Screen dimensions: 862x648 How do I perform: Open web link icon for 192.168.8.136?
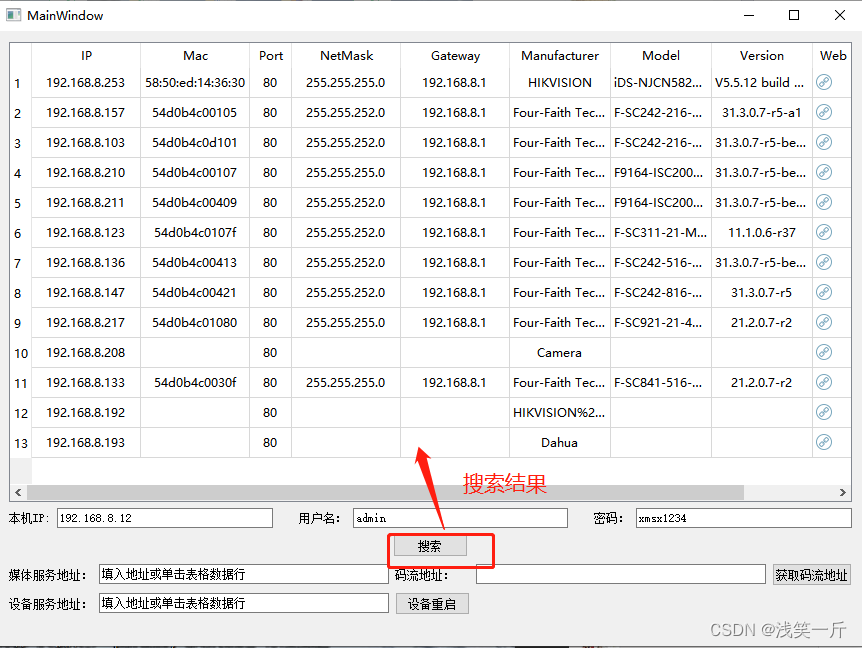[x=824, y=262]
